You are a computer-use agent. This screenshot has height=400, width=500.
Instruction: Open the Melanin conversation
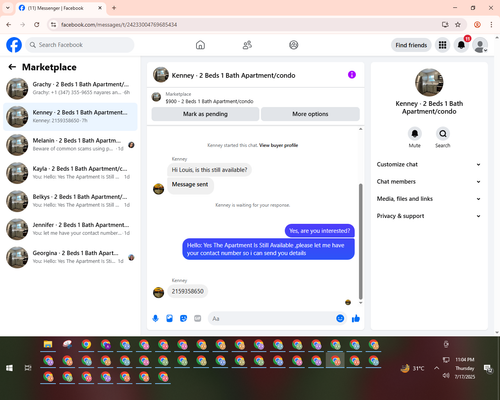pos(70,145)
